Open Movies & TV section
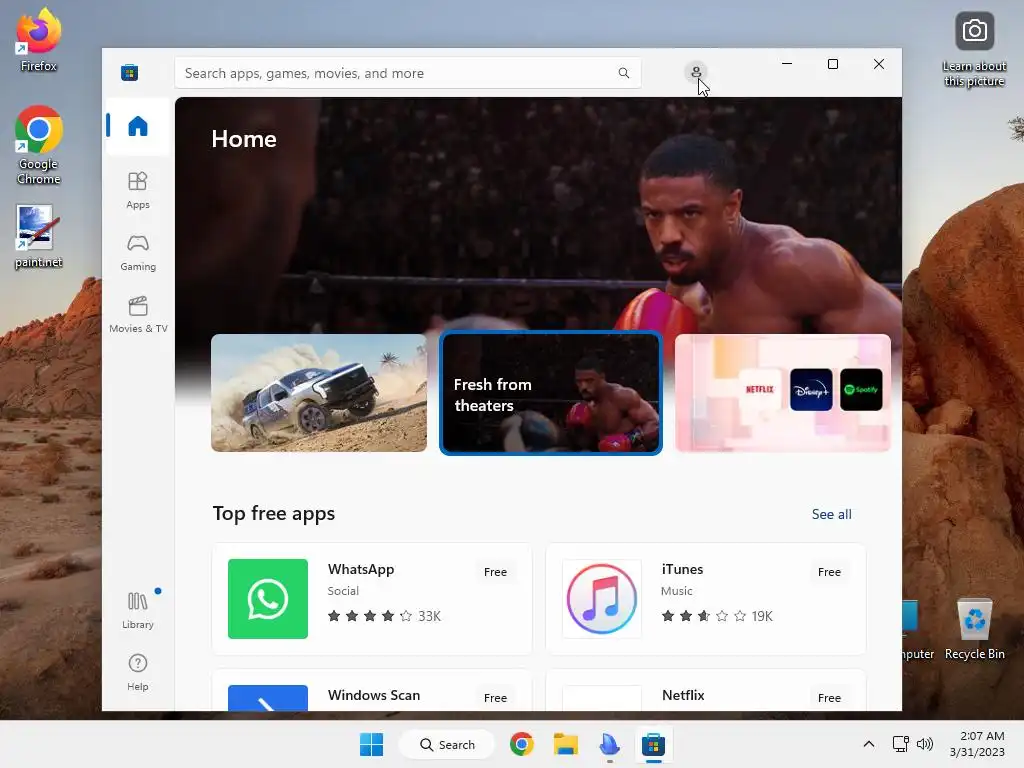This screenshot has width=1024, height=768. click(x=138, y=315)
